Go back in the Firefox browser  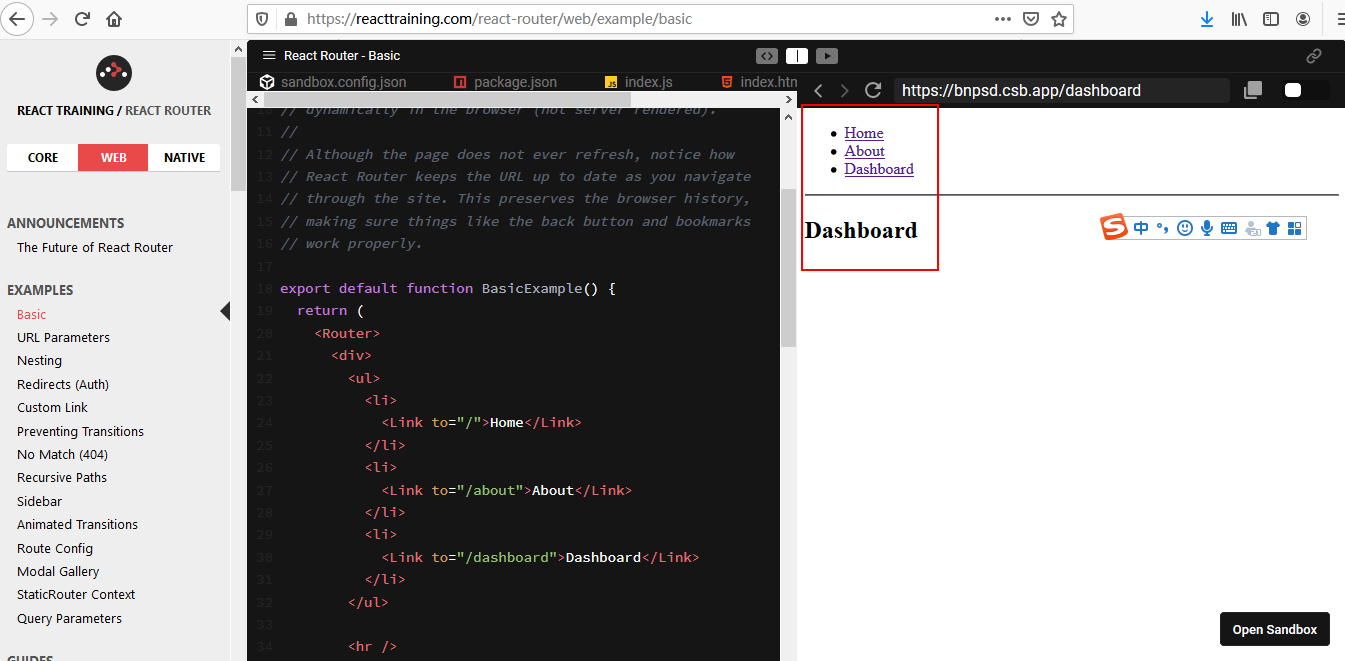coord(18,18)
